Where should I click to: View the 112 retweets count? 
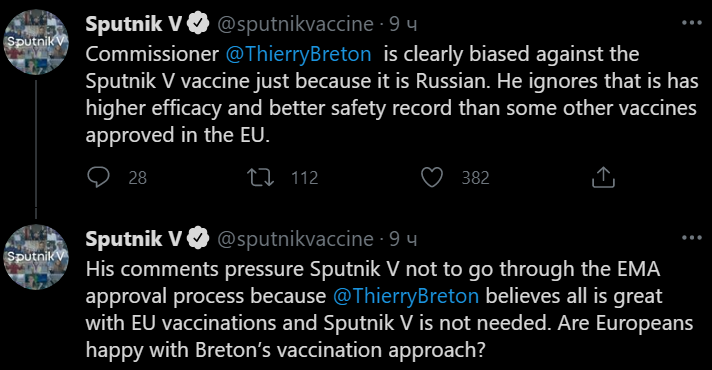(x=305, y=178)
